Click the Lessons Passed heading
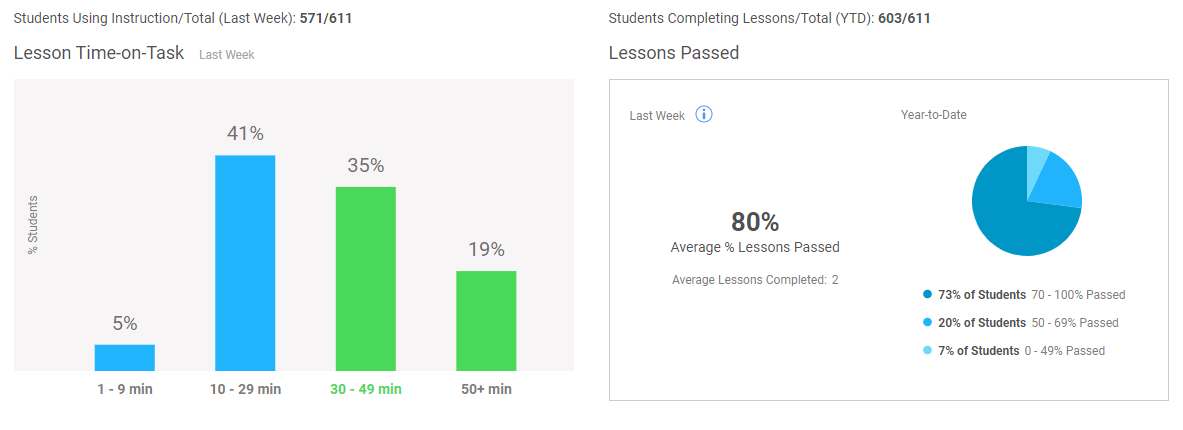1183x430 pixels. pyautogui.click(x=674, y=53)
